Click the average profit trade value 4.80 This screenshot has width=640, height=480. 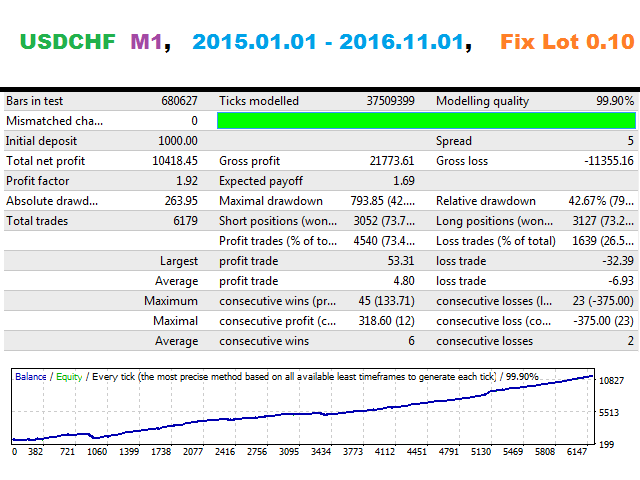coord(404,281)
